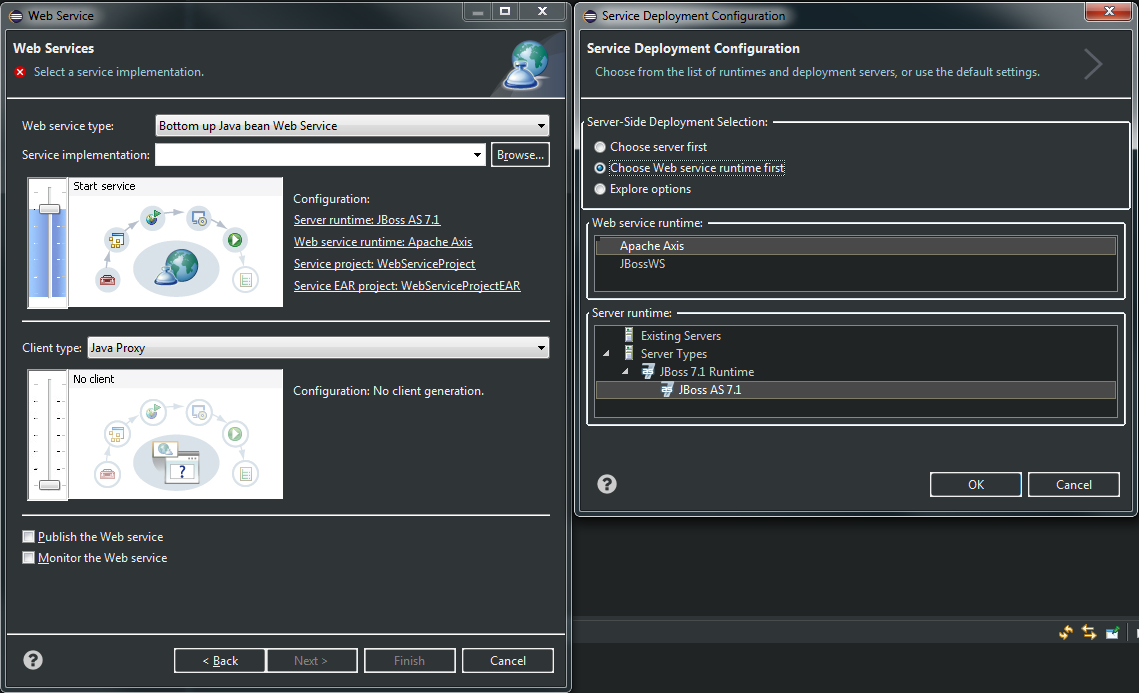Select JBoss AS 7.1 tree item
Screen dimensions: 1139x693
[855, 390]
